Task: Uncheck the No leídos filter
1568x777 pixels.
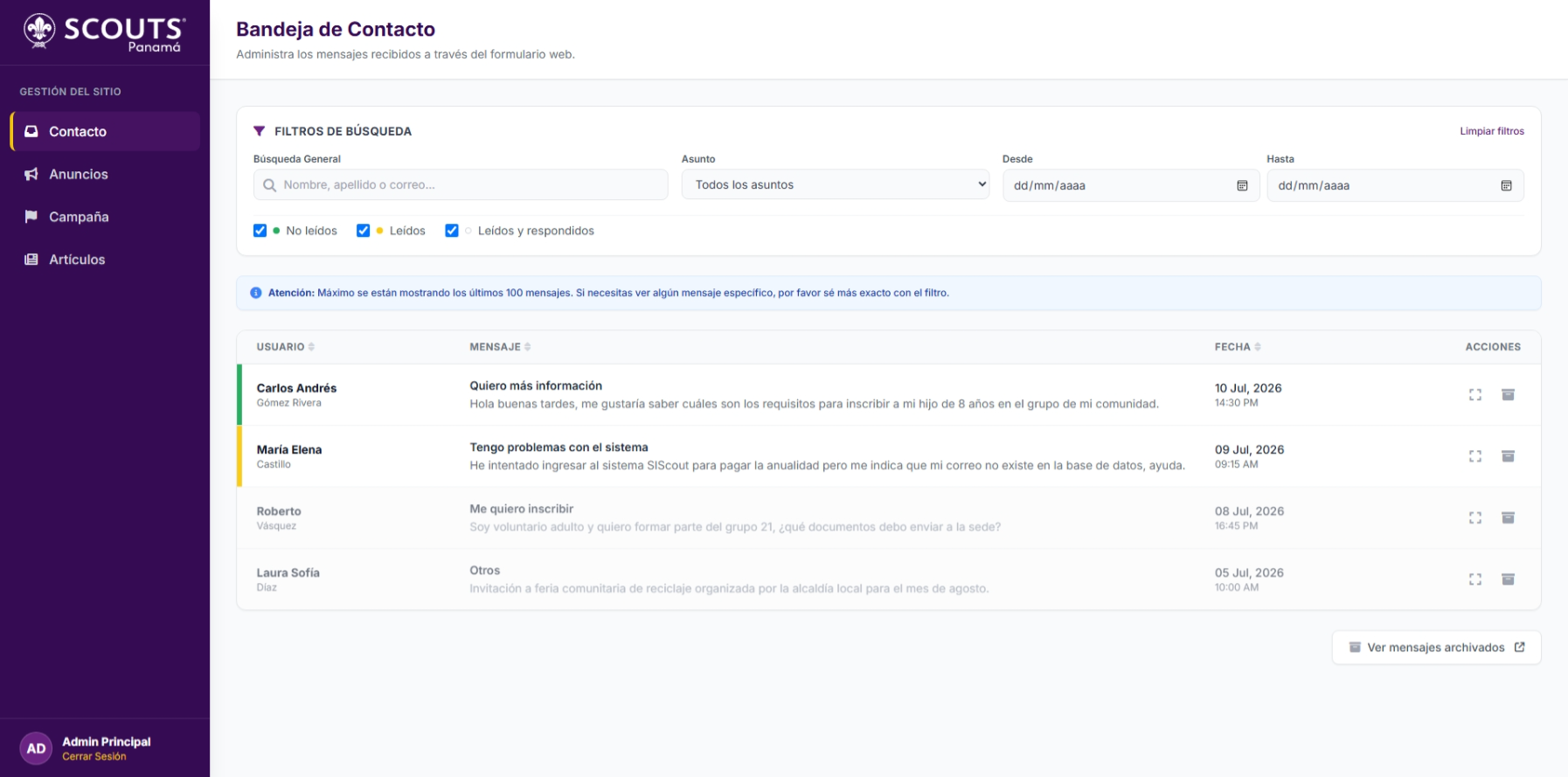Action: [260, 231]
